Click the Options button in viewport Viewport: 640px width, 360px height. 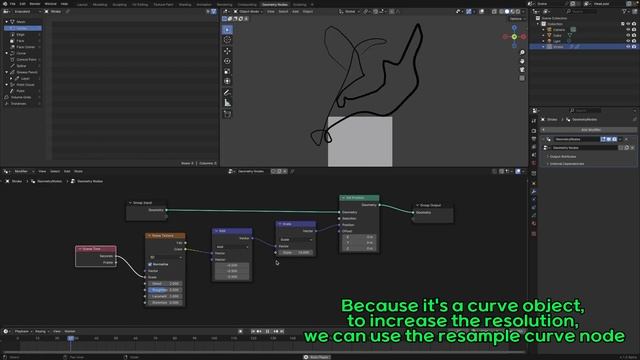pyautogui.click(x=516, y=19)
